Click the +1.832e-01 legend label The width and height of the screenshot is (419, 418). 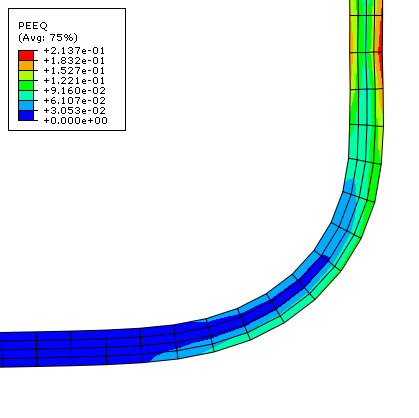(74, 61)
